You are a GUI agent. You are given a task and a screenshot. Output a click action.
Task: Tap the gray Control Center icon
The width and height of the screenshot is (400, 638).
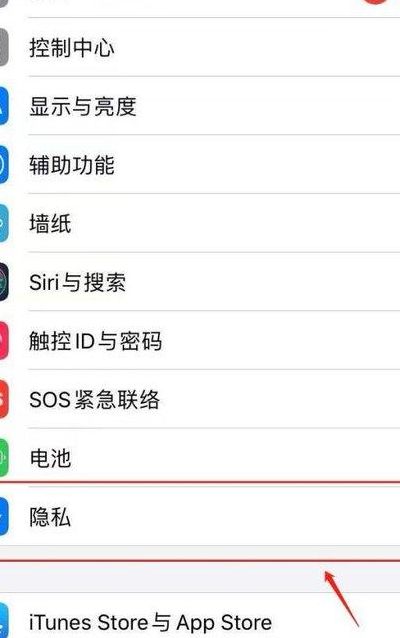point(4,47)
